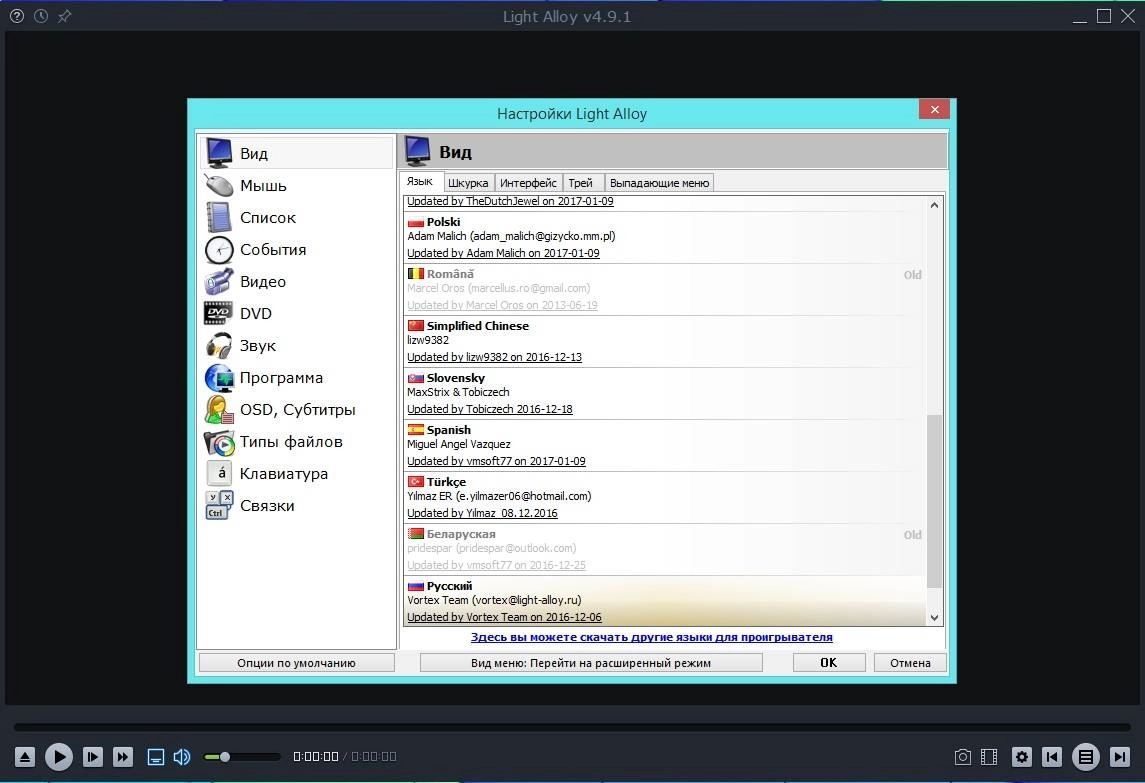This screenshot has height=783, width=1145.
Task: Click the eject/open file button
Action: click(24, 757)
